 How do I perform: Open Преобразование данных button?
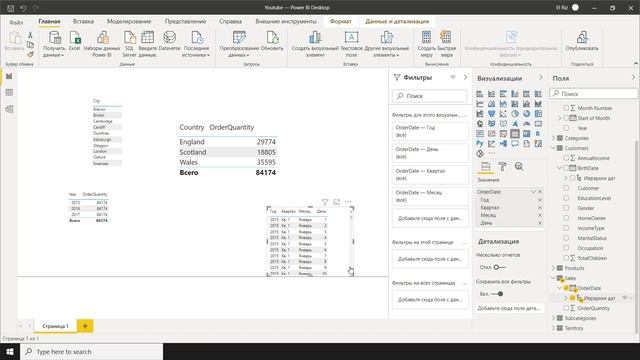click(x=239, y=44)
